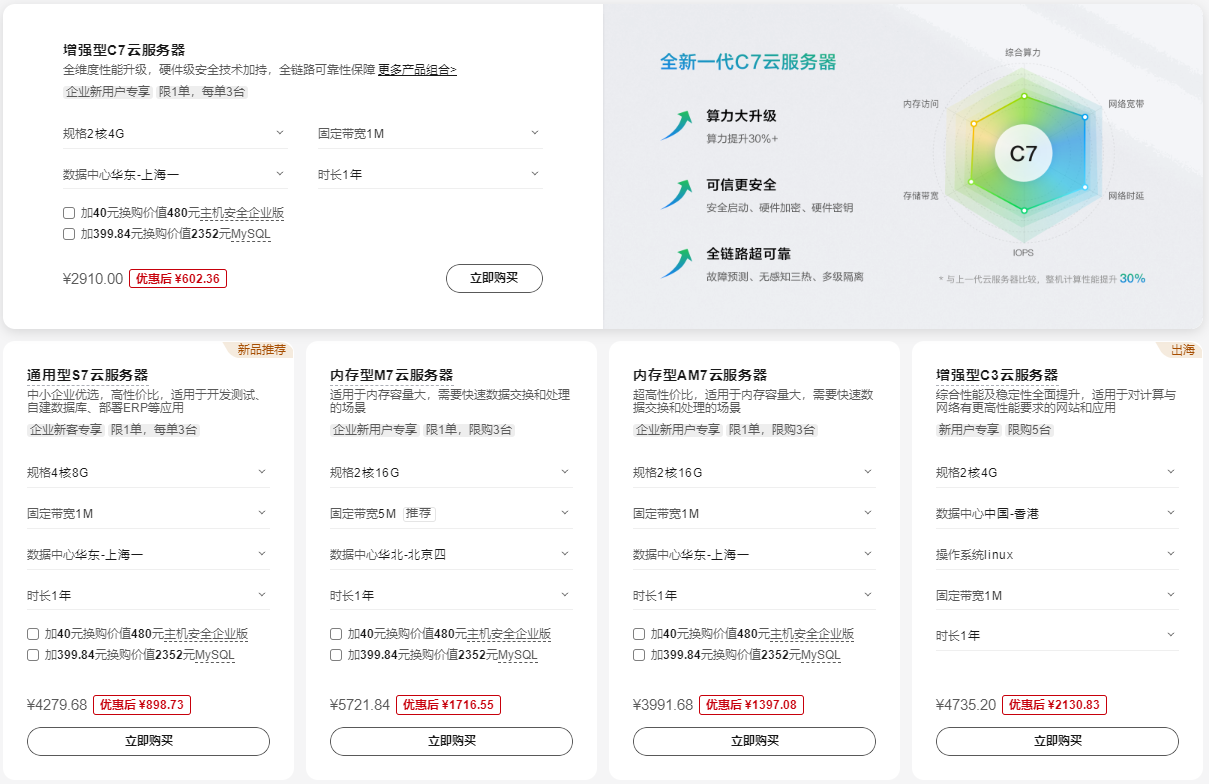Click the C7 radar performance chart

(1022, 152)
